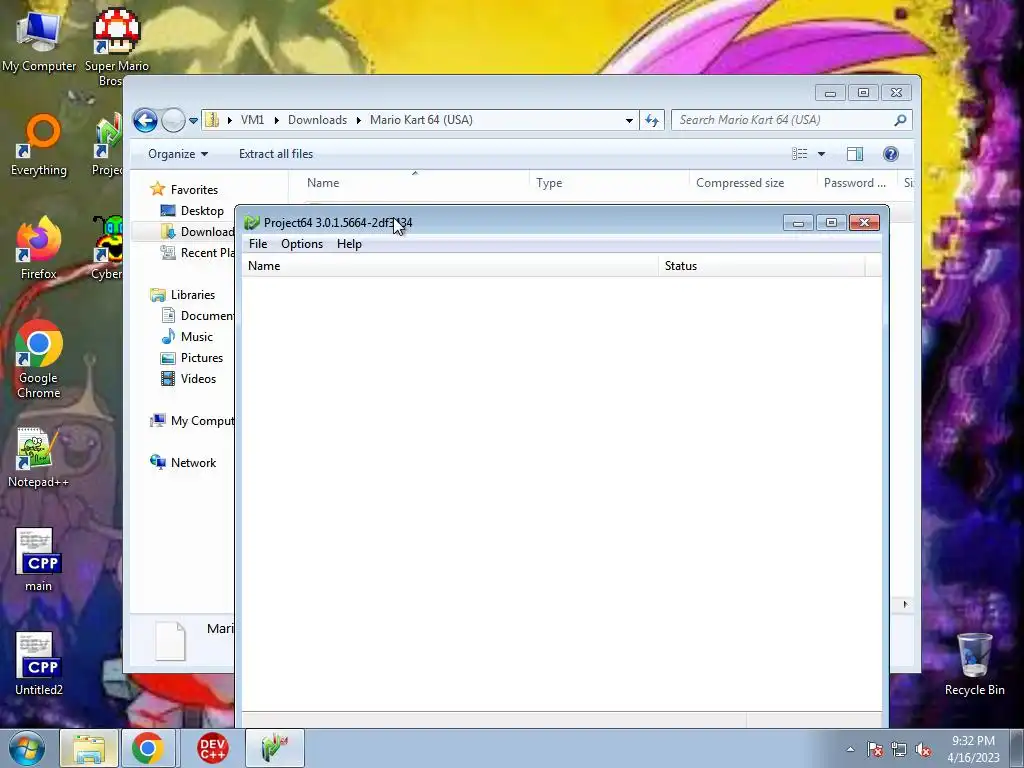Open the Organize dropdown in Explorer

coord(178,154)
